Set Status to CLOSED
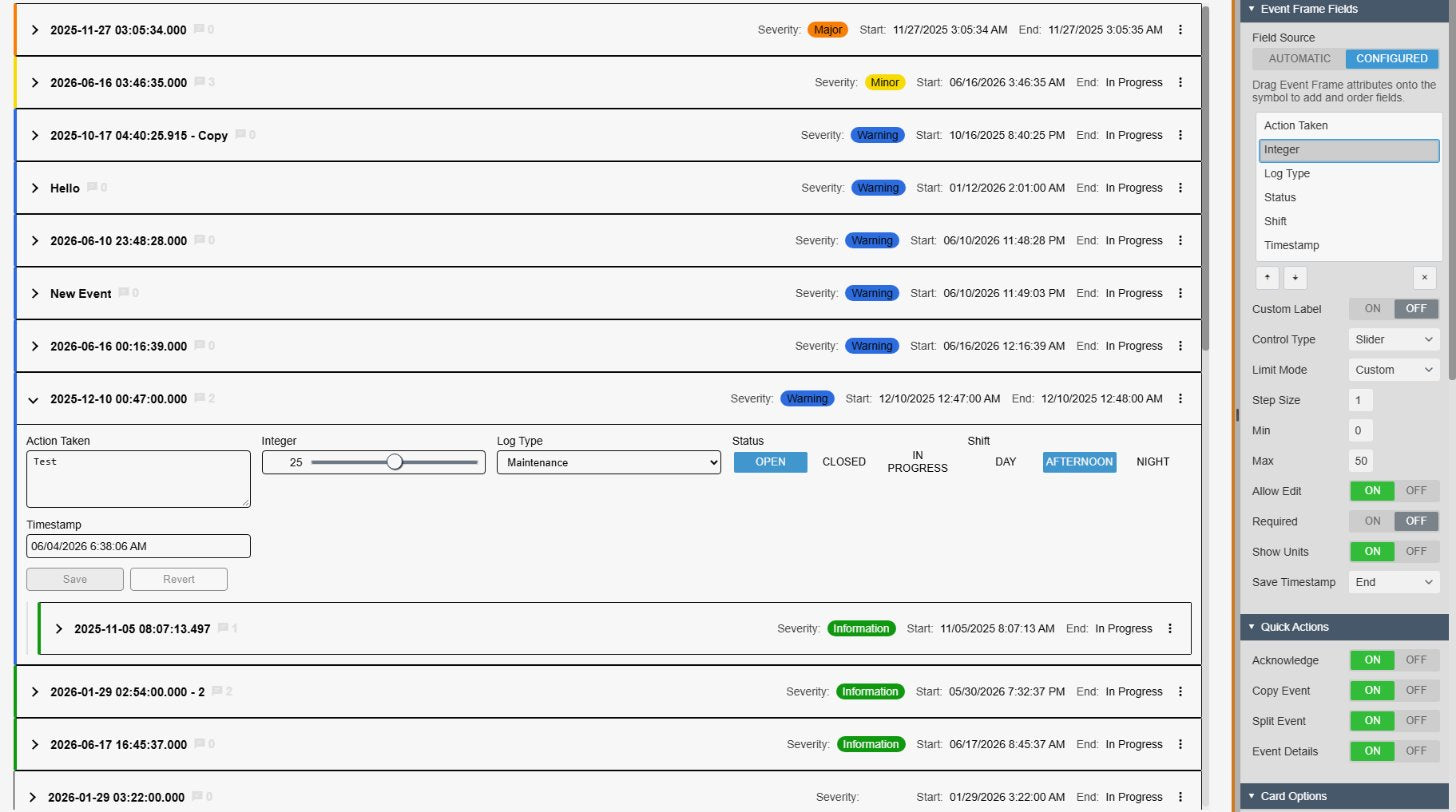 [x=844, y=462]
